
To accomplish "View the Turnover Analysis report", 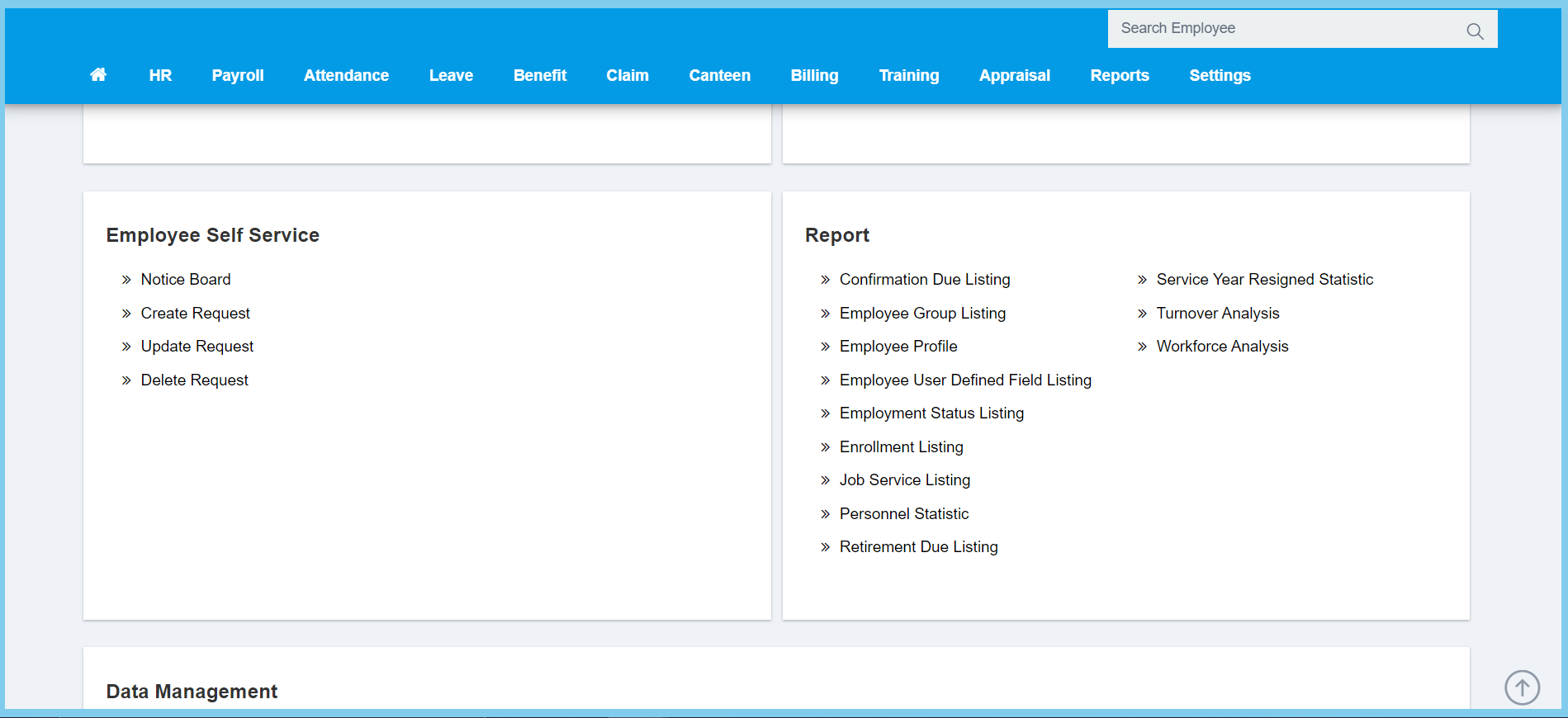I will (x=1217, y=314).
